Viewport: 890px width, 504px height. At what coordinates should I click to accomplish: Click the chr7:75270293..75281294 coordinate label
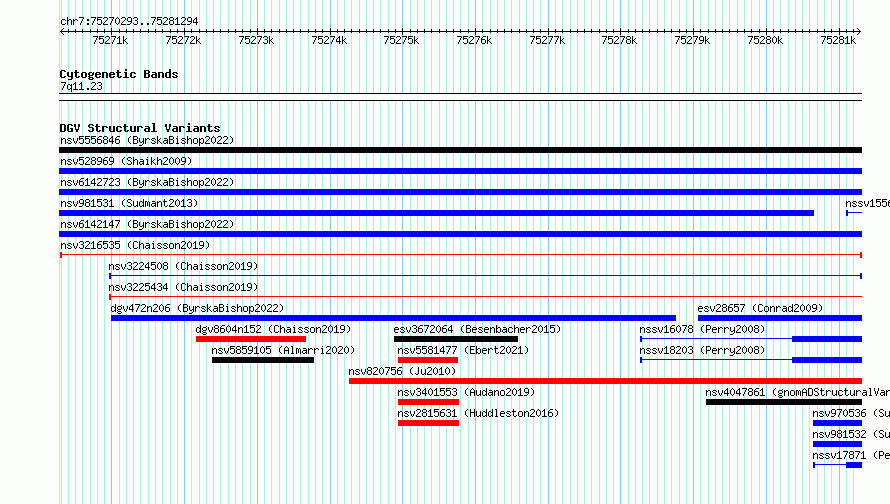(129, 22)
